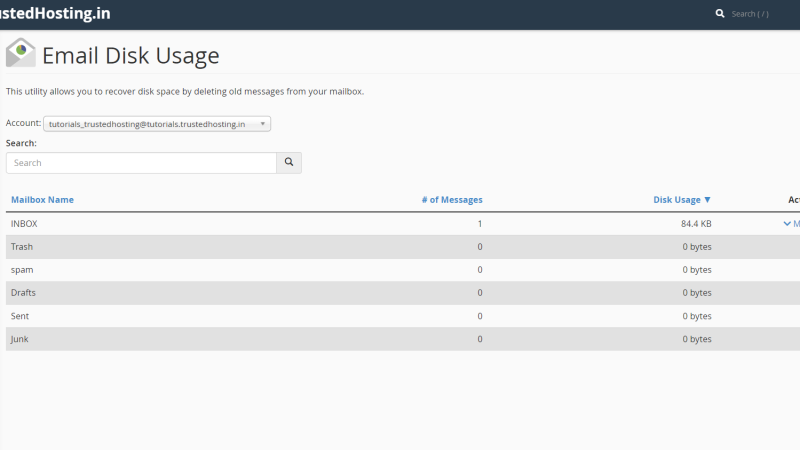Image resolution: width=800 pixels, height=450 pixels.
Task: Click the Disk Usage sort arrow
Action: (x=707, y=199)
